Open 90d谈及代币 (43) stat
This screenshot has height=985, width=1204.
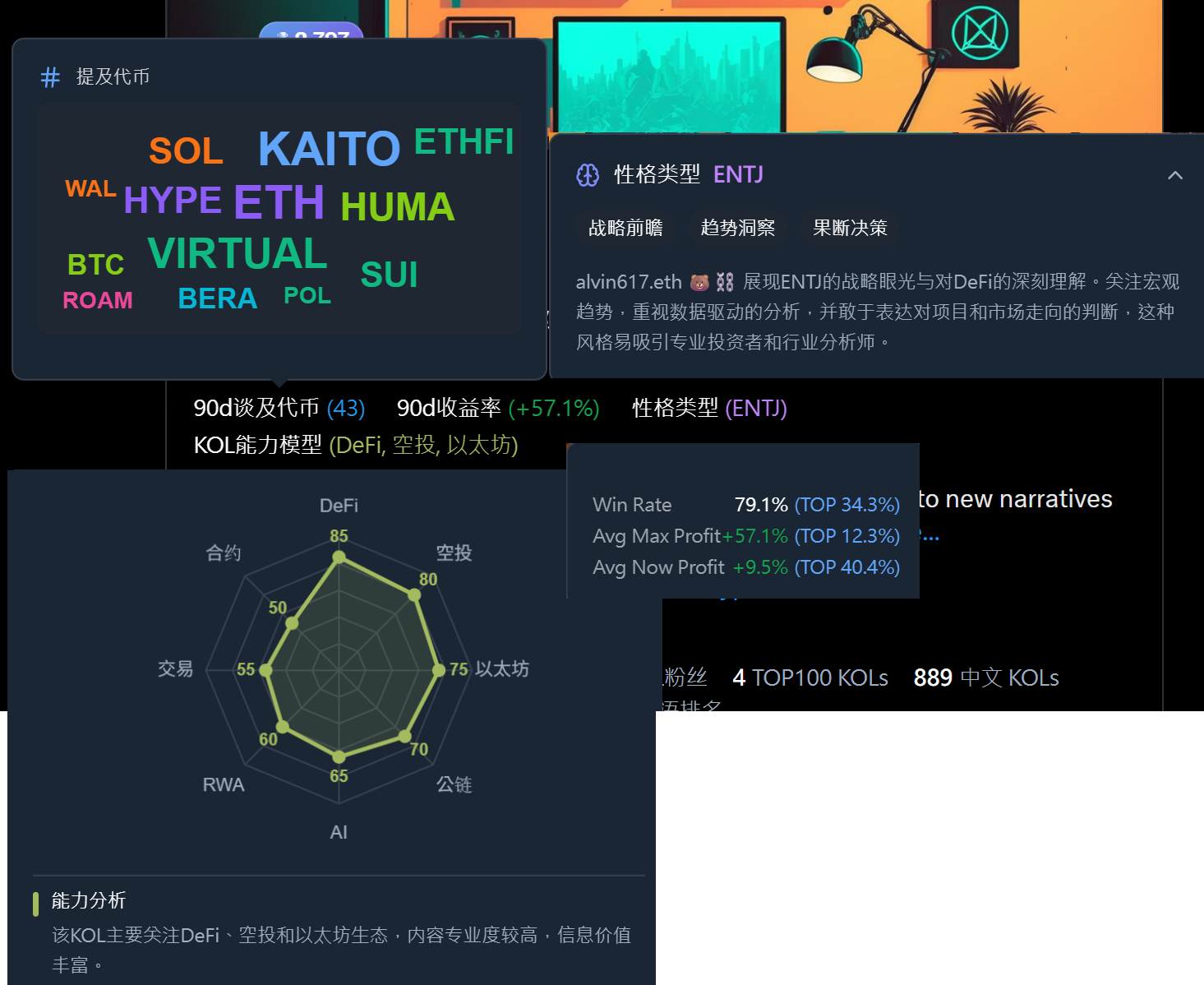pos(279,408)
